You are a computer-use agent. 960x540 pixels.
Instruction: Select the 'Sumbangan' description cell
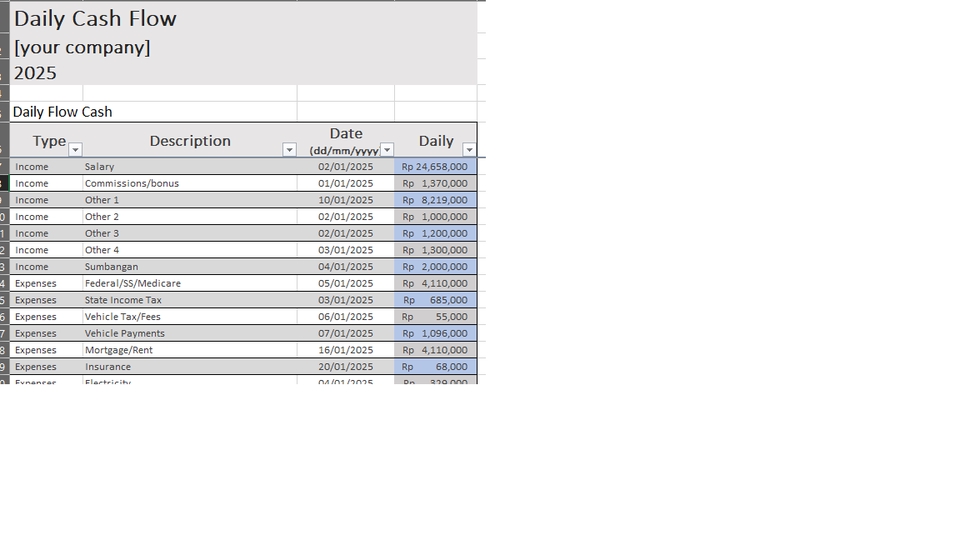[x=190, y=266]
